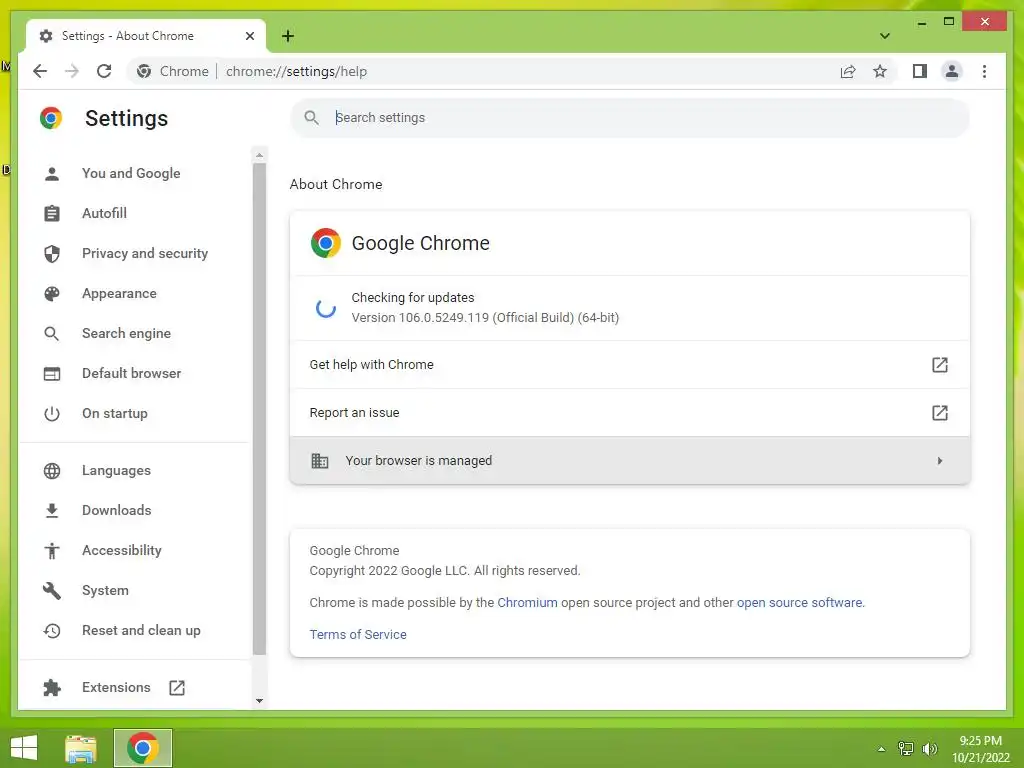
Task: Click the Extensions external link icon
Action: (177, 688)
